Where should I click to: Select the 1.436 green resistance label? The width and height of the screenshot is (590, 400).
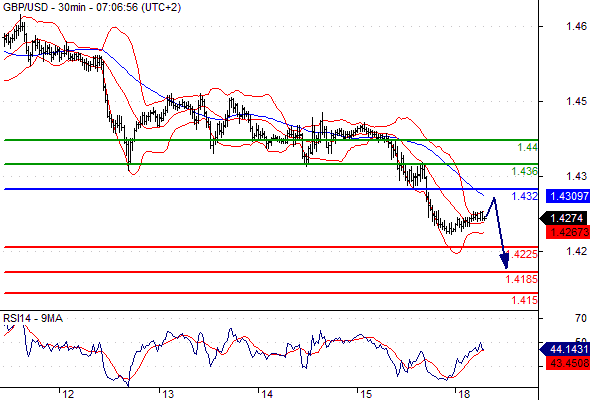click(525, 172)
